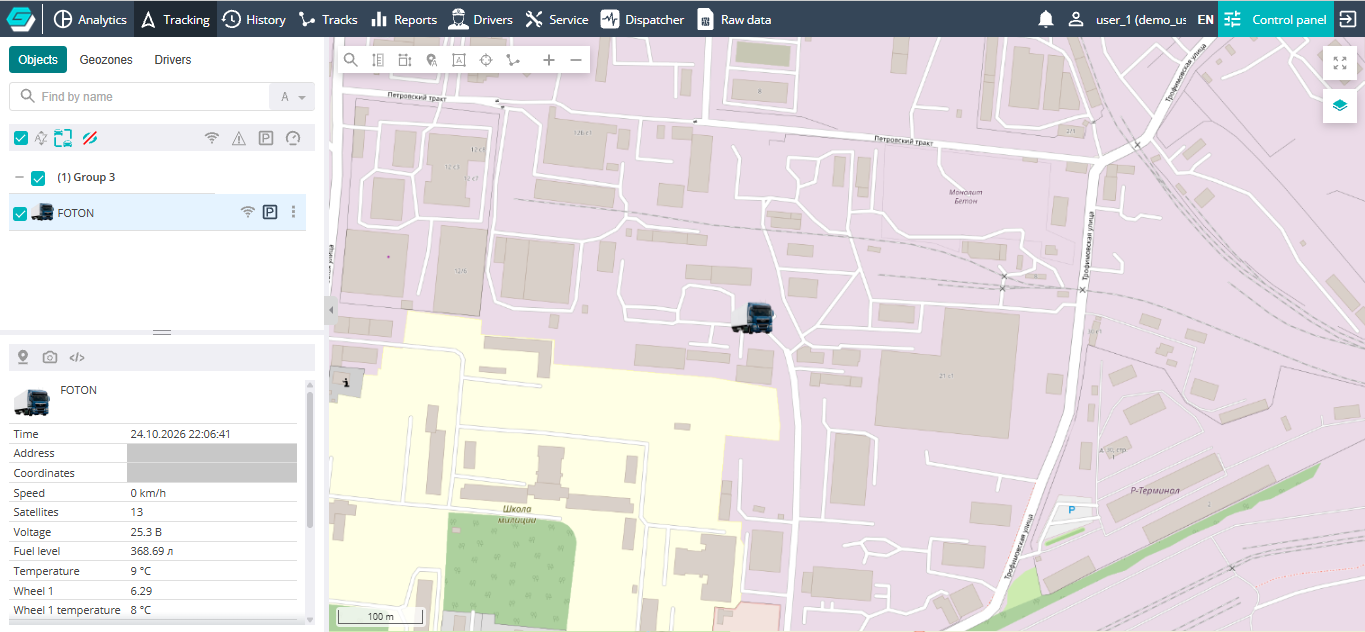Open the Raw data section
This screenshot has height=632, width=1365.
click(x=735, y=19)
